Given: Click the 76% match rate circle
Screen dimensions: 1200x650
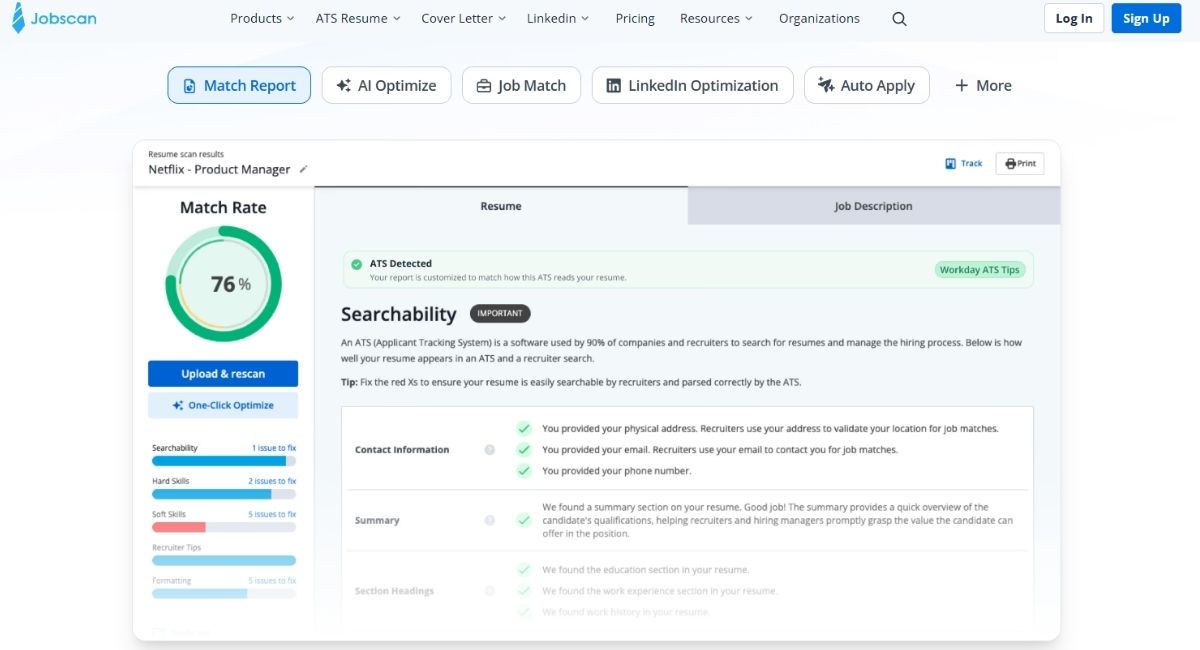Looking at the screenshot, I should pos(223,284).
